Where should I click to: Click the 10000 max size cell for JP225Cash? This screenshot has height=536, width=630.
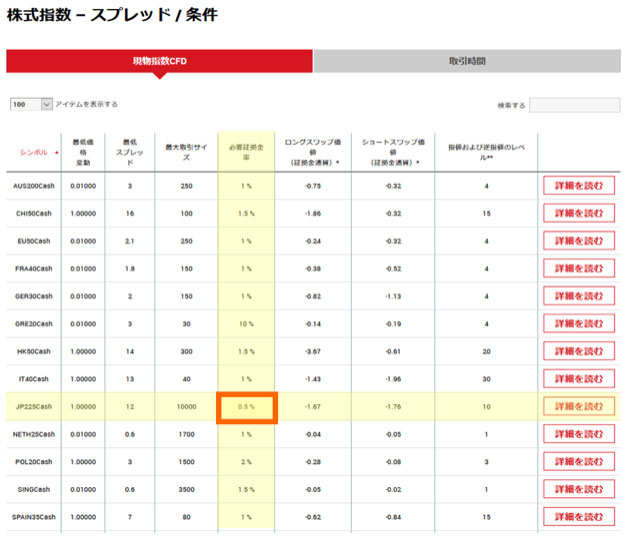[186, 407]
